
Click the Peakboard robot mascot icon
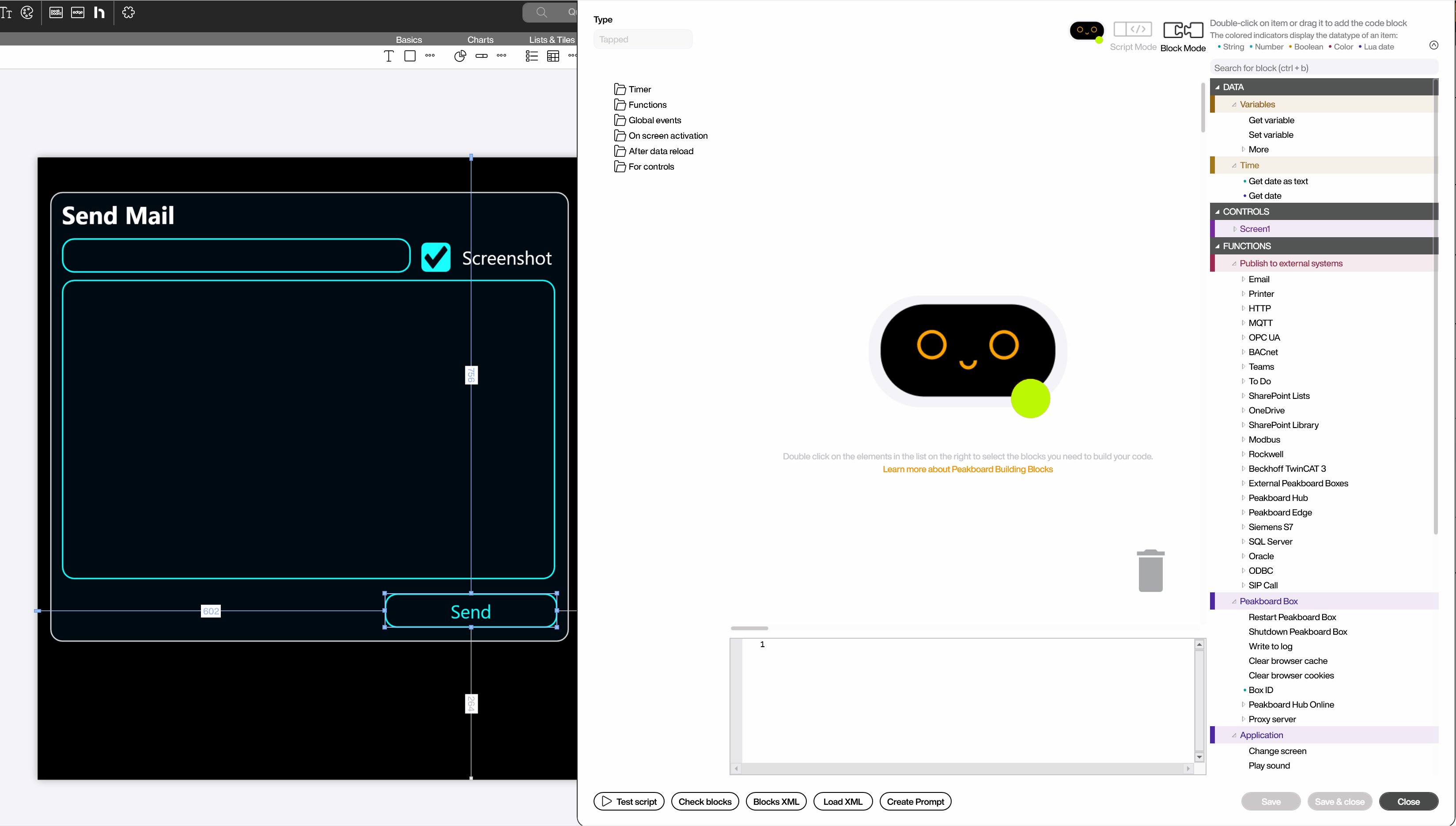(1087, 31)
